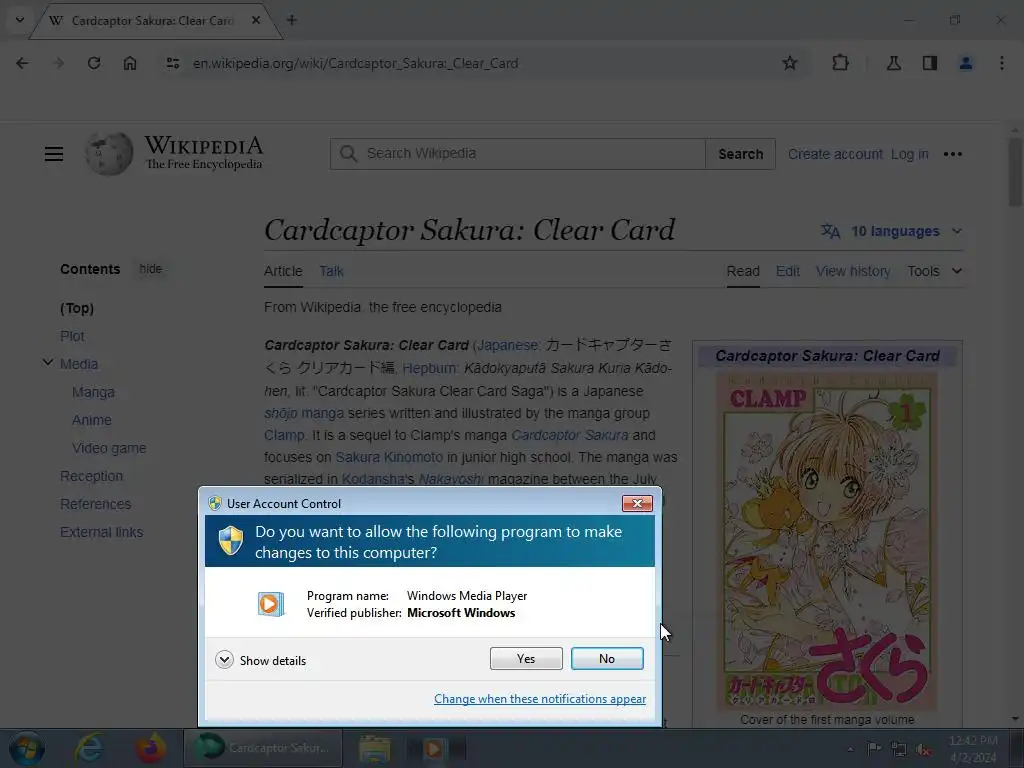Hide the Contents sidebar
The width and height of the screenshot is (1024, 768).
pyautogui.click(x=150, y=269)
